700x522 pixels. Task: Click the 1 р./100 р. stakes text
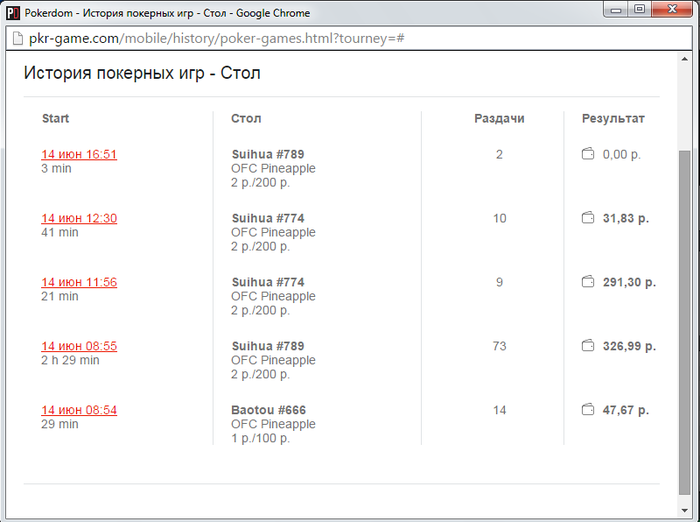(260, 438)
